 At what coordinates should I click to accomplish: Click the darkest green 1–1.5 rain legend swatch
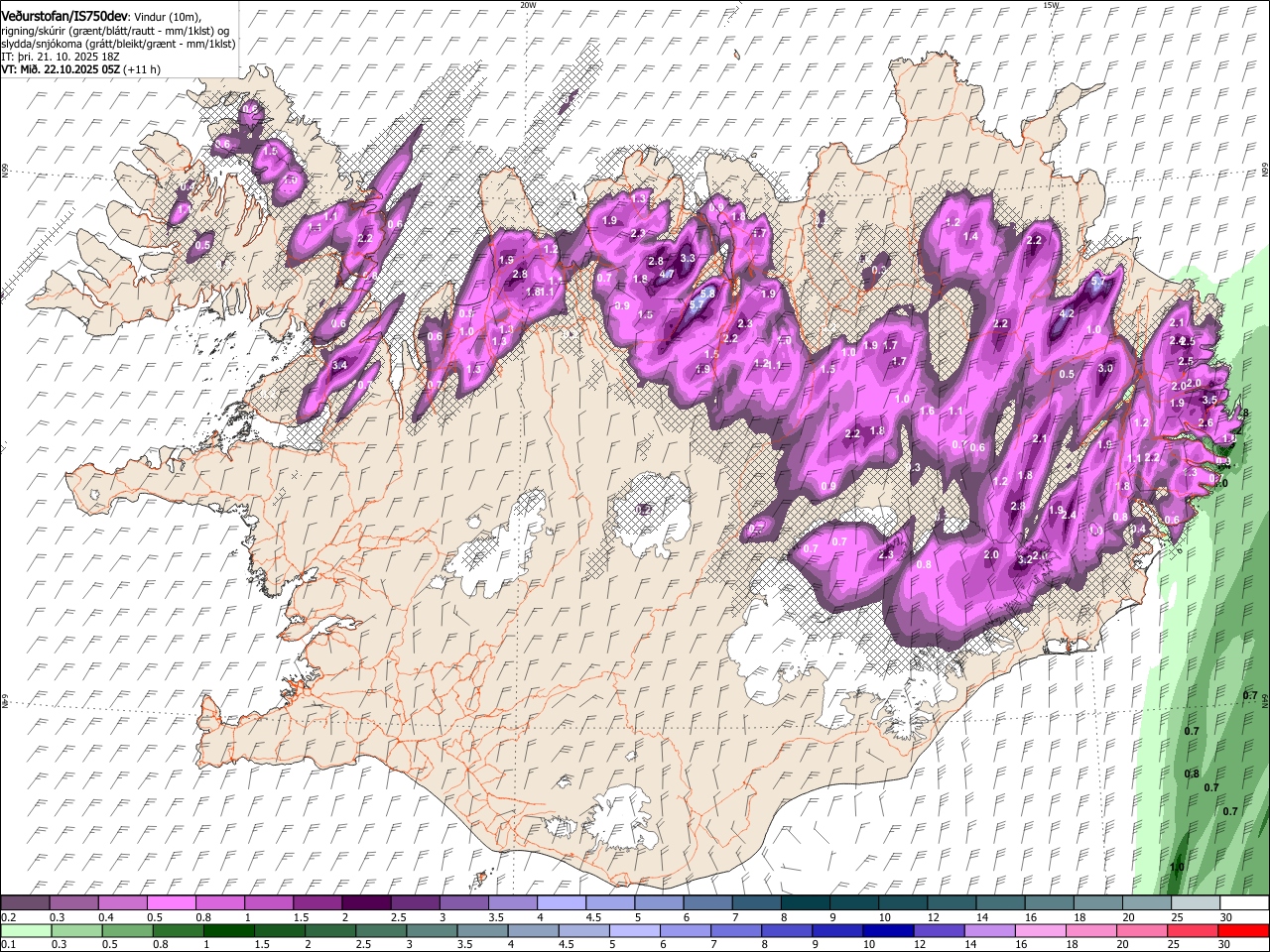(229, 930)
